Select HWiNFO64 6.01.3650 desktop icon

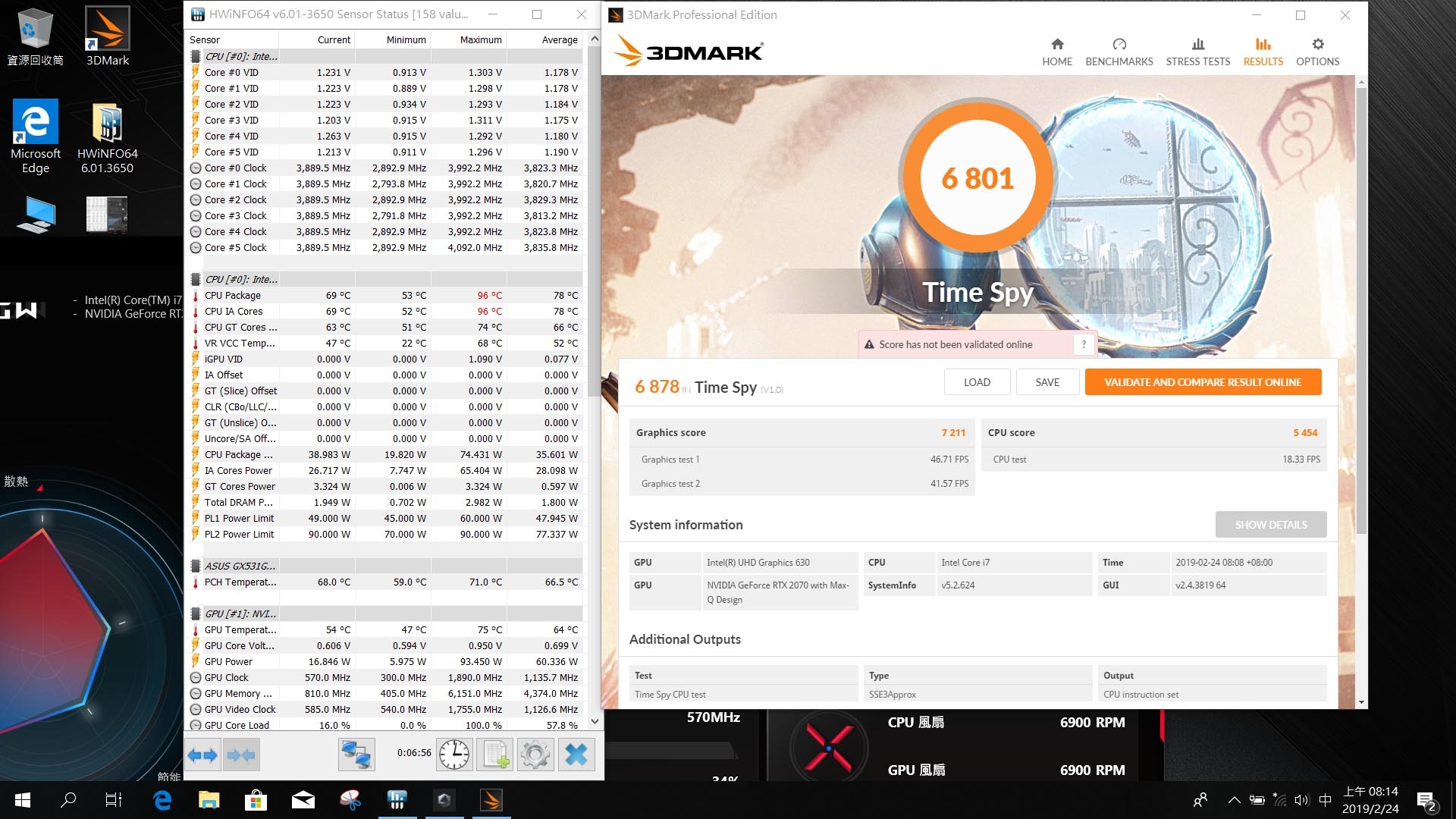pos(108,137)
